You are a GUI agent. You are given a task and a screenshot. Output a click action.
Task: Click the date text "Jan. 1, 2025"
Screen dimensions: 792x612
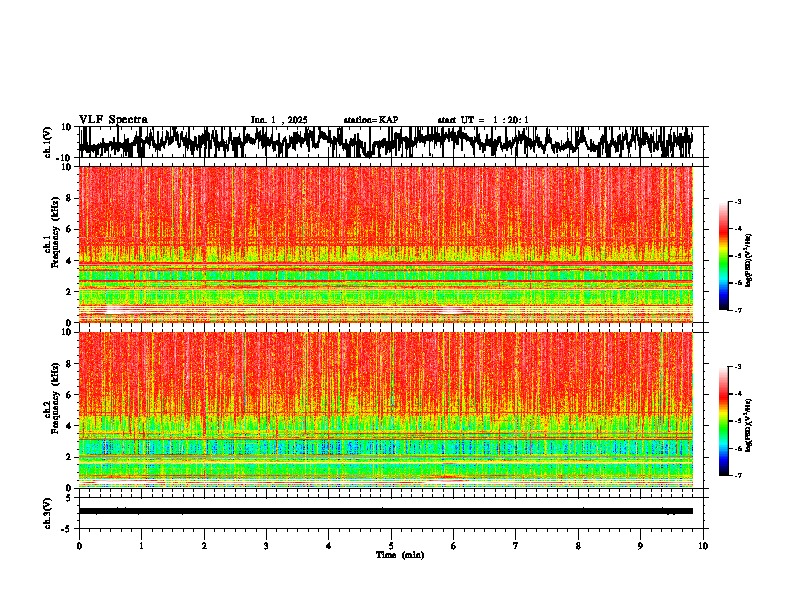point(279,120)
